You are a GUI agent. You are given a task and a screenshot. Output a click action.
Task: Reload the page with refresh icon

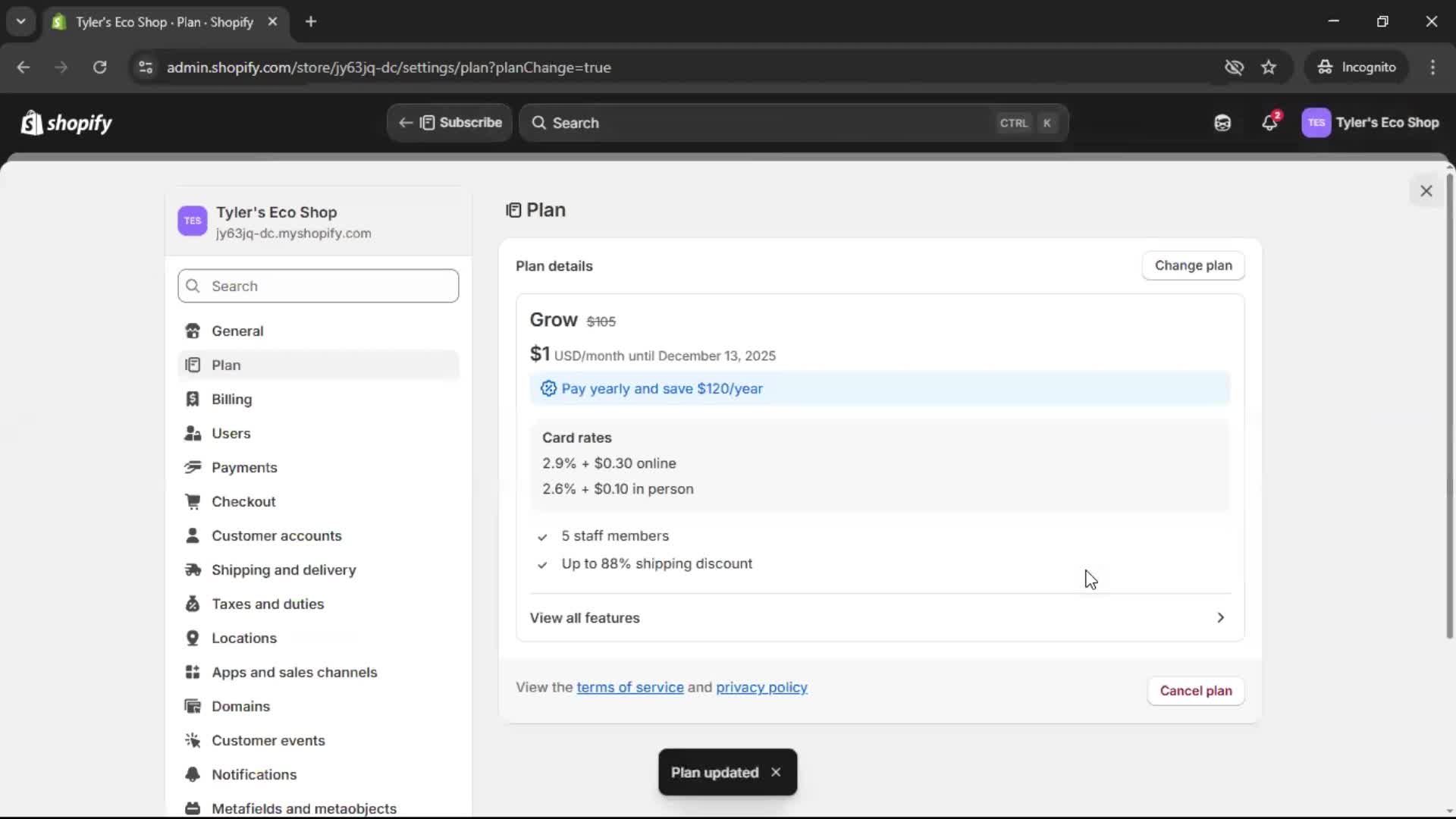[100, 67]
